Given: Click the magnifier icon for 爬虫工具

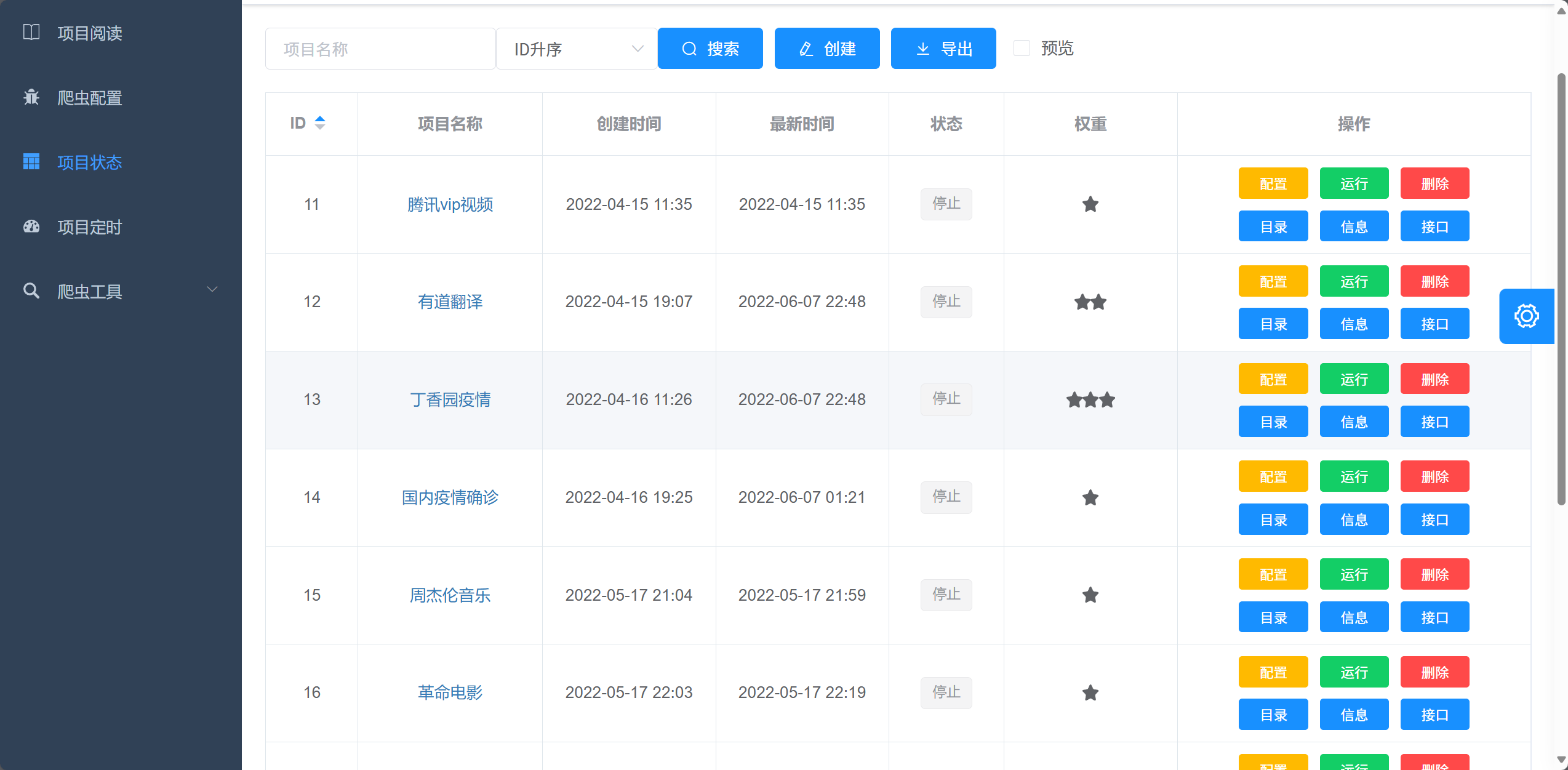Looking at the screenshot, I should coord(31,291).
